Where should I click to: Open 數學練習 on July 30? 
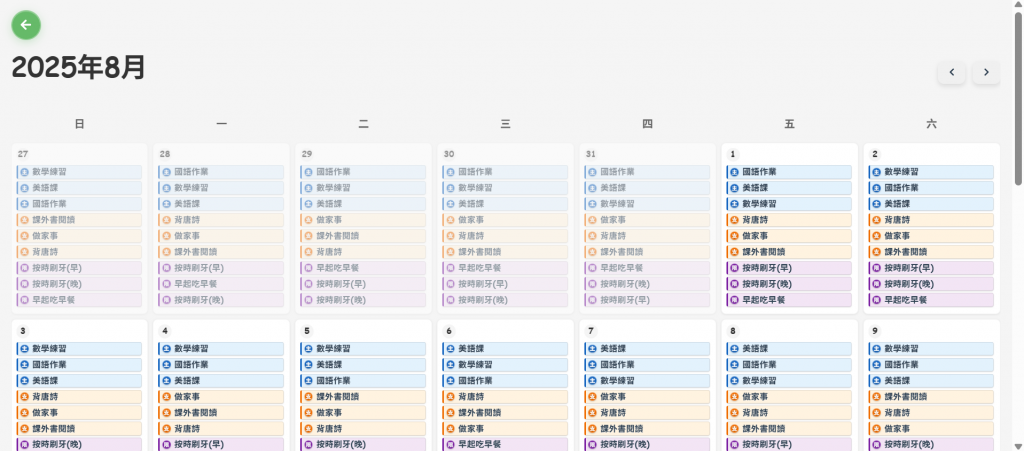(505, 188)
